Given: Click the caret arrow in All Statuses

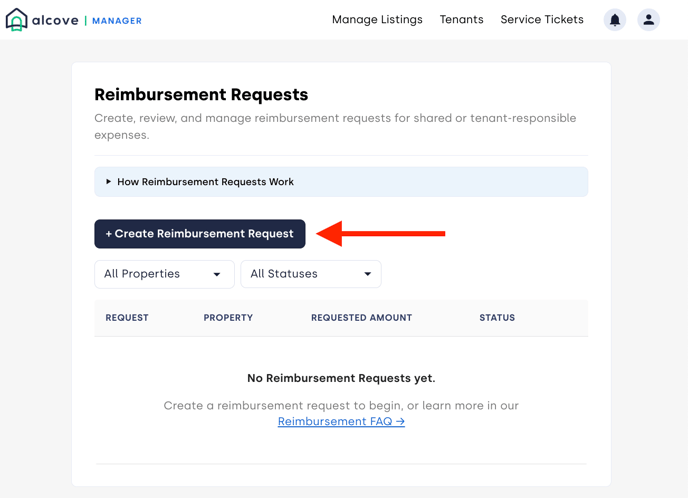Looking at the screenshot, I should point(368,274).
